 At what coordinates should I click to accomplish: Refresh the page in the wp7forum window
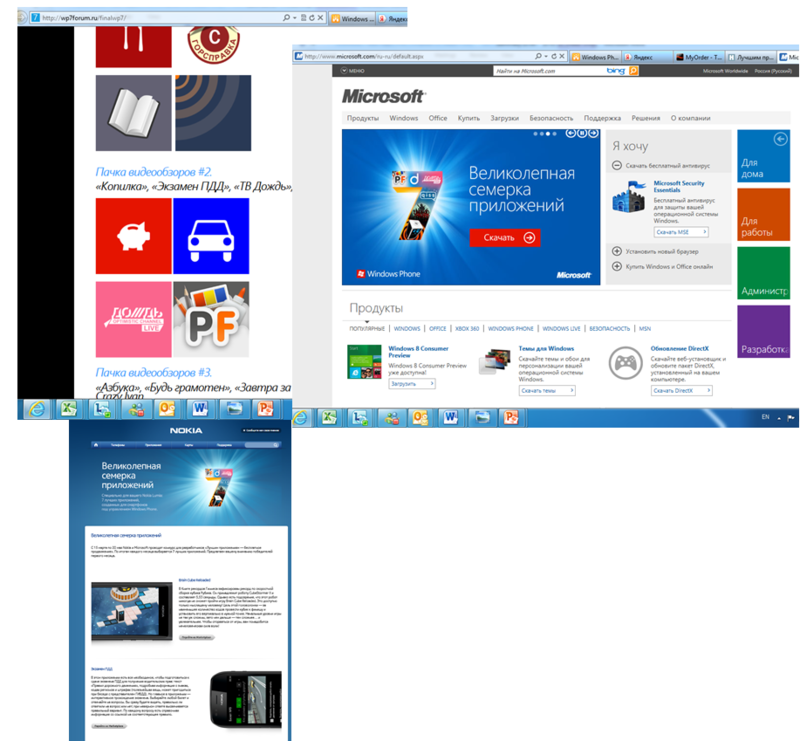[x=312, y=18]
